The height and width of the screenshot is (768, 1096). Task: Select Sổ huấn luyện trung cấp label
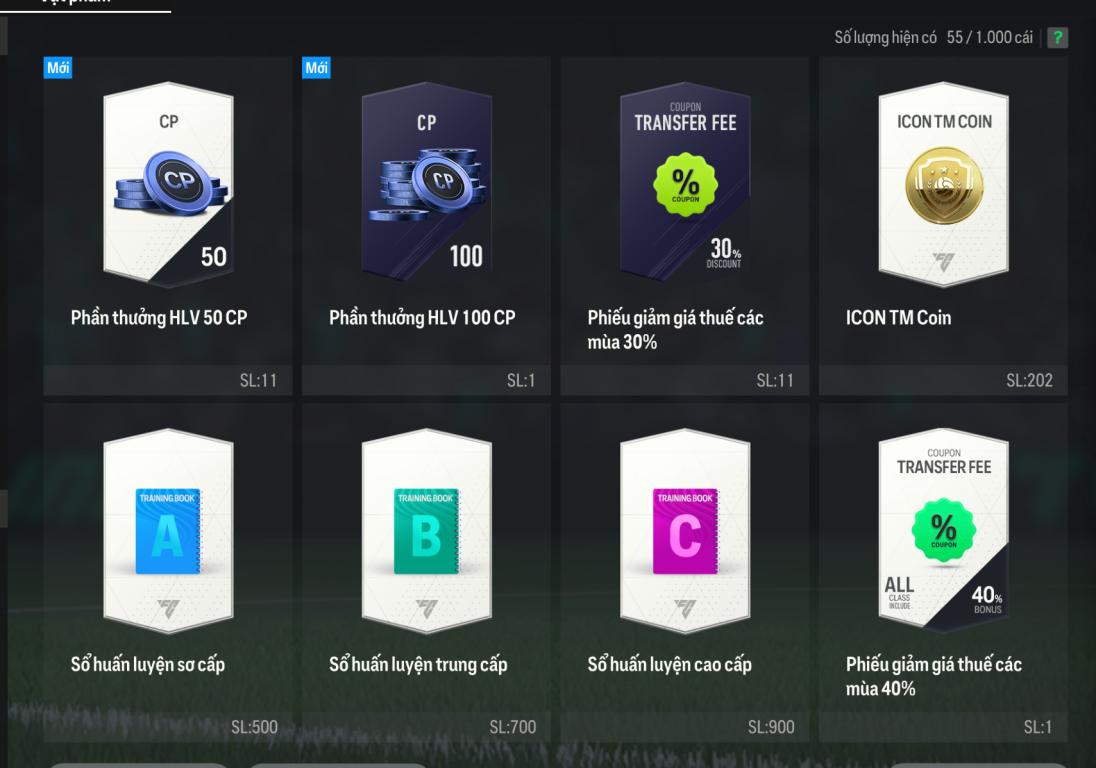418,665
